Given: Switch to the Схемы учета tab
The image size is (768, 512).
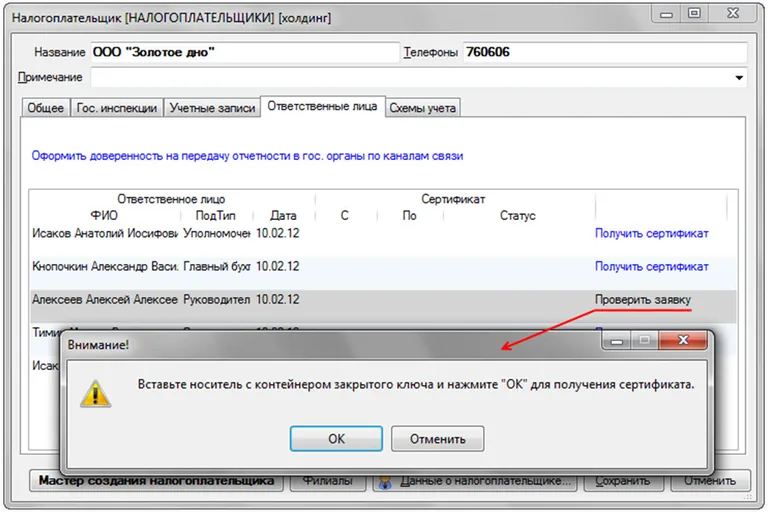Looking at the screenshot, I should (x=423, y=108).
